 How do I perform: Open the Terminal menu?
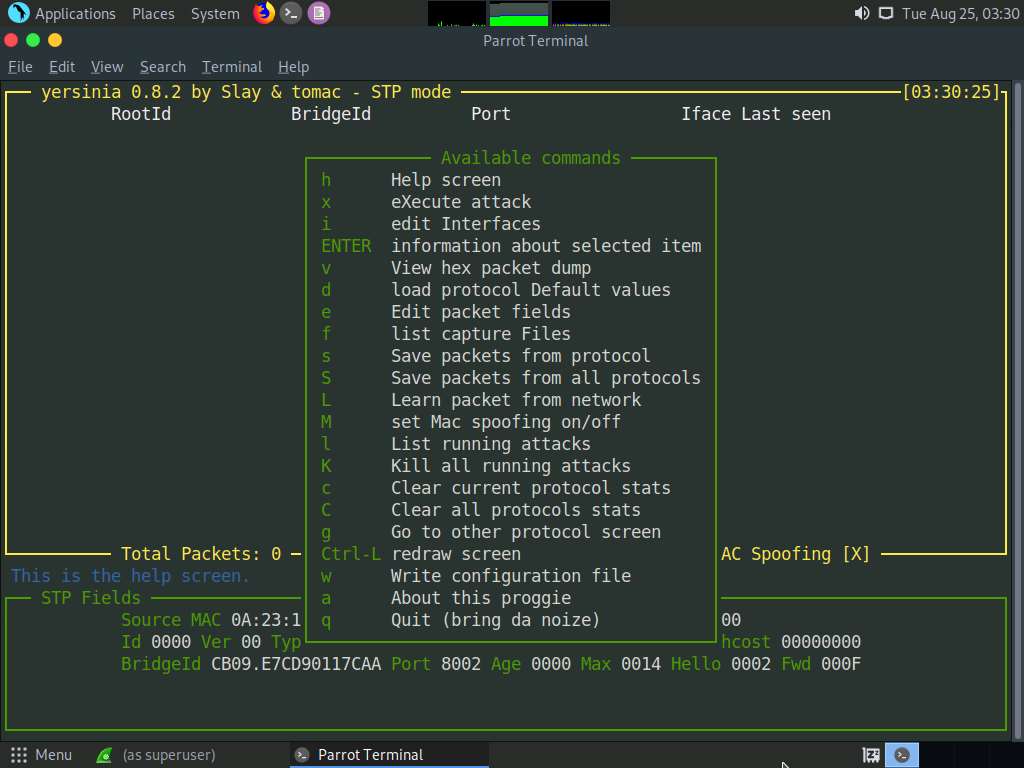click(x=232, y=67)
